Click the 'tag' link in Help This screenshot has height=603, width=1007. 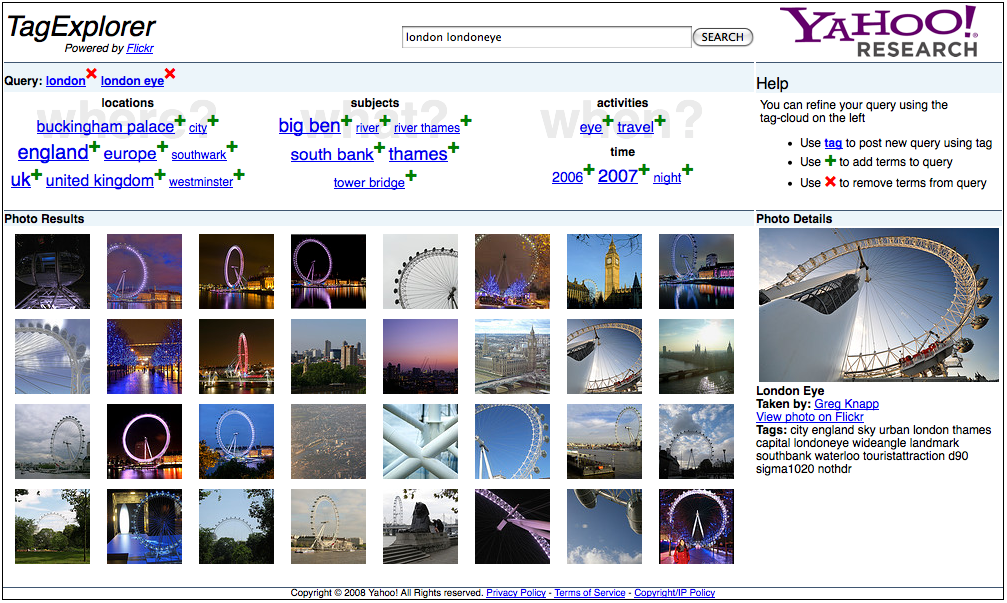[833, 143]
